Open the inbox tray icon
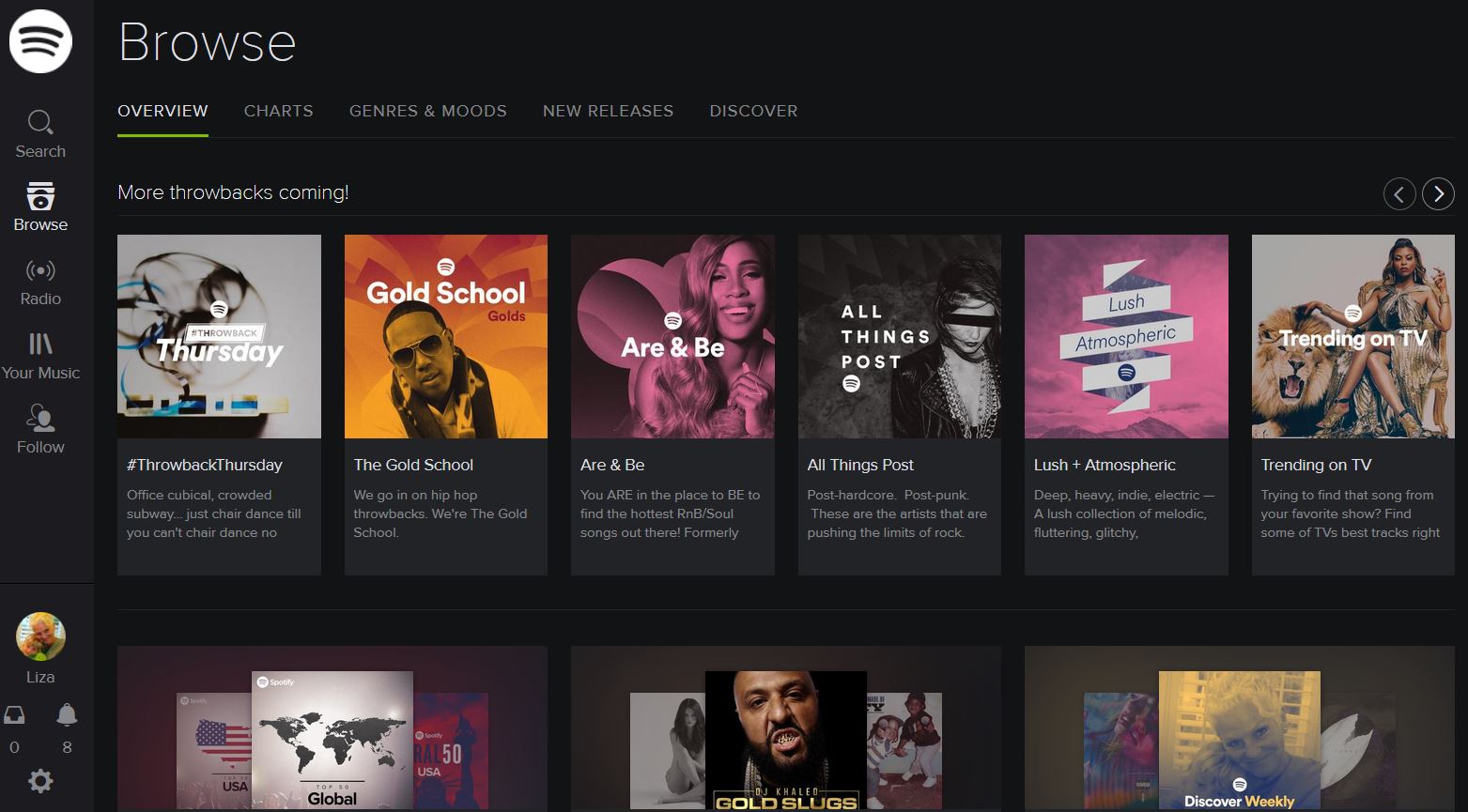 pos(14,715)
